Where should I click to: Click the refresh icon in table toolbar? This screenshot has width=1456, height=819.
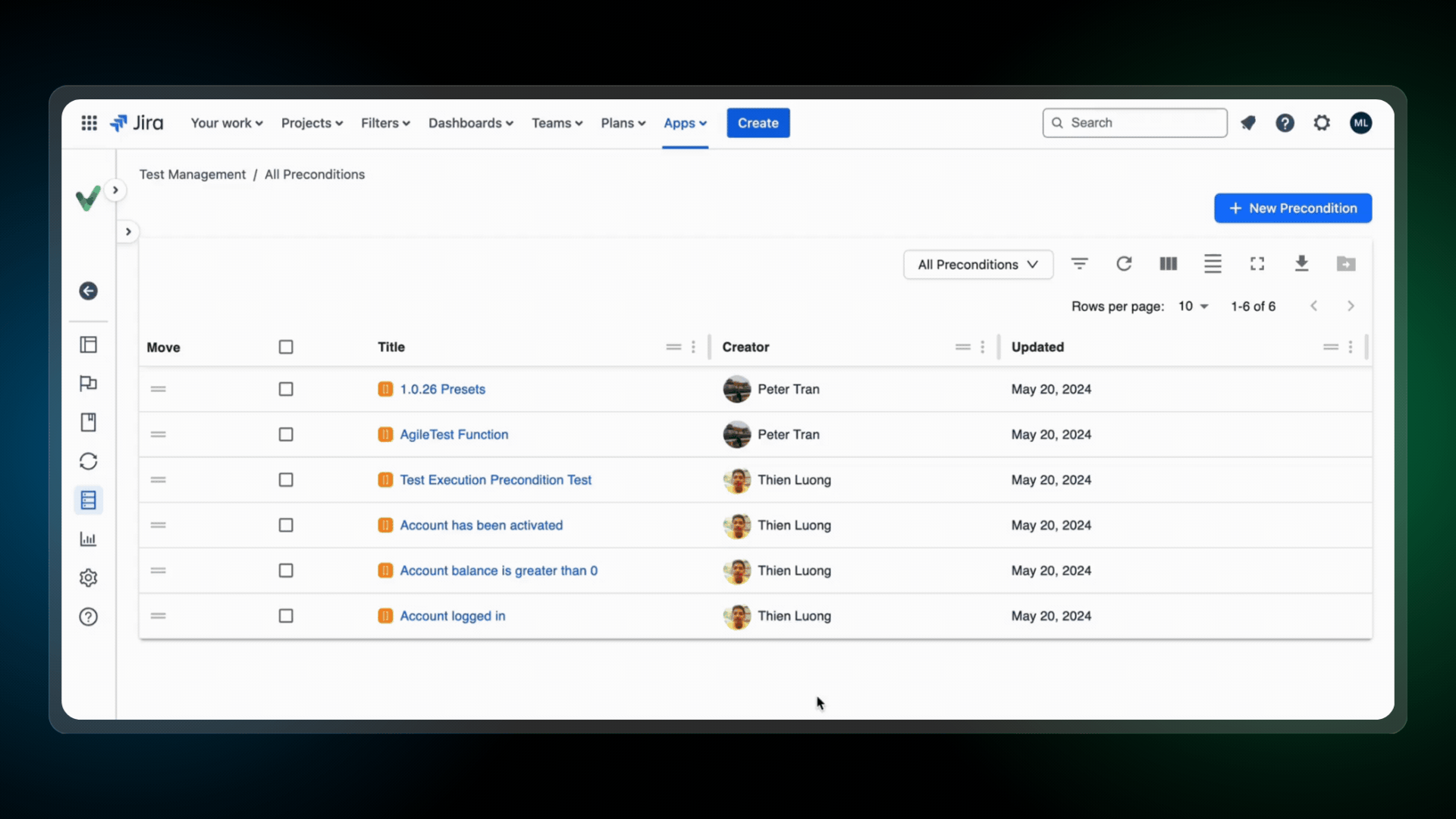coord(1124,264)
